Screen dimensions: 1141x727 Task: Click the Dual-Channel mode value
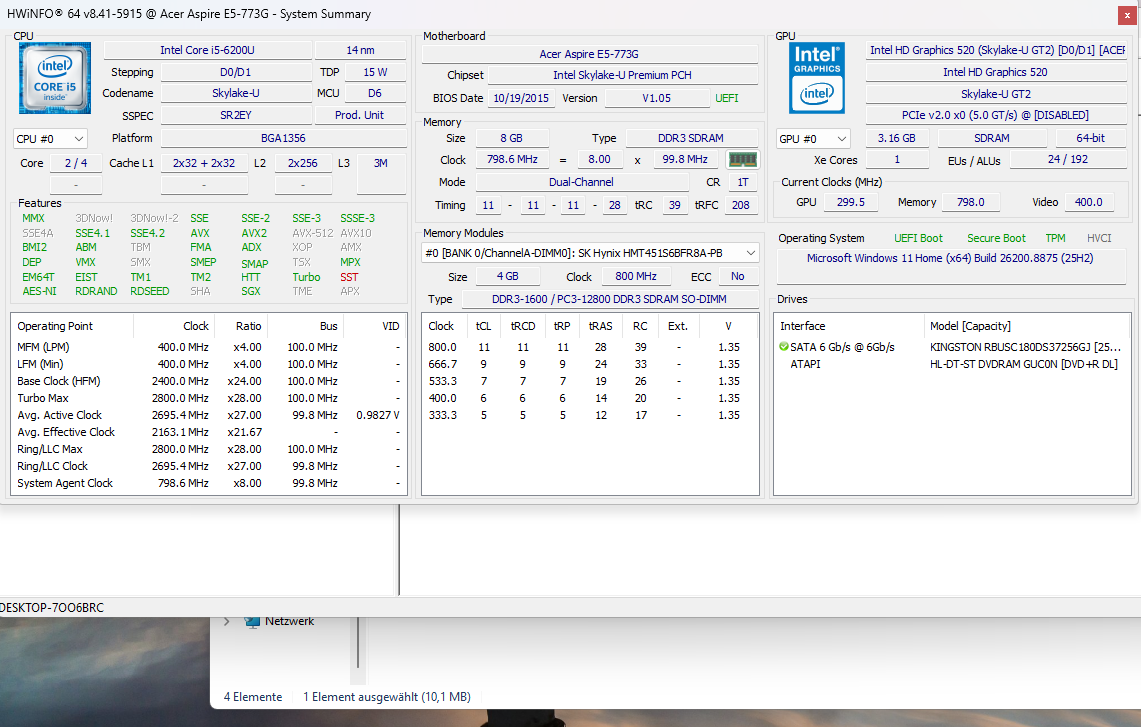tap(581, 182)
